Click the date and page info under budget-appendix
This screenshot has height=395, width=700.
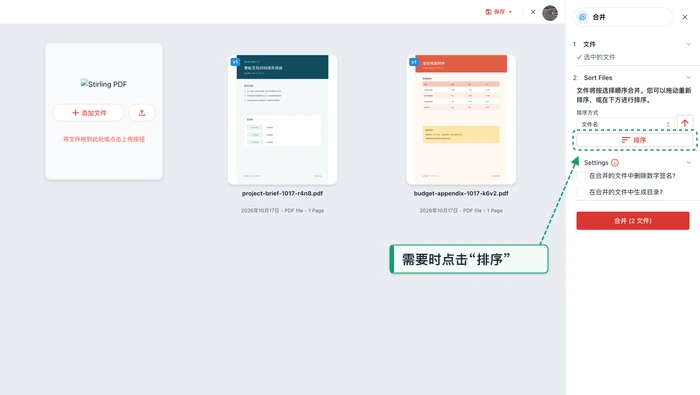(x=461, y=210)
